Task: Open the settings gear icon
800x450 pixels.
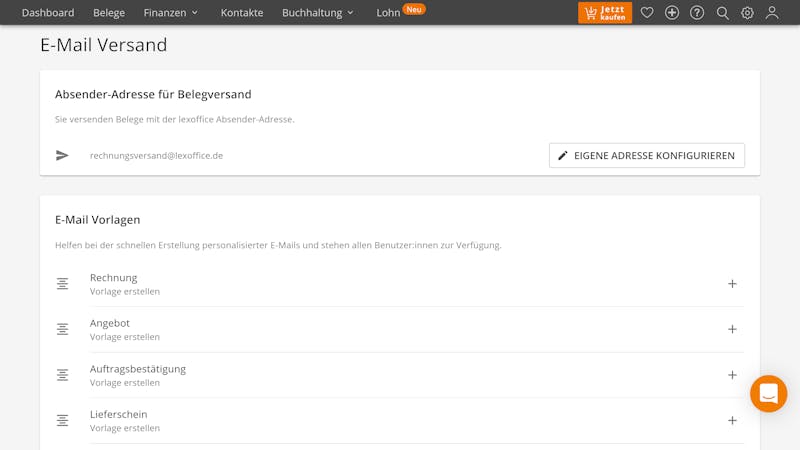Action: coord(747,13)
